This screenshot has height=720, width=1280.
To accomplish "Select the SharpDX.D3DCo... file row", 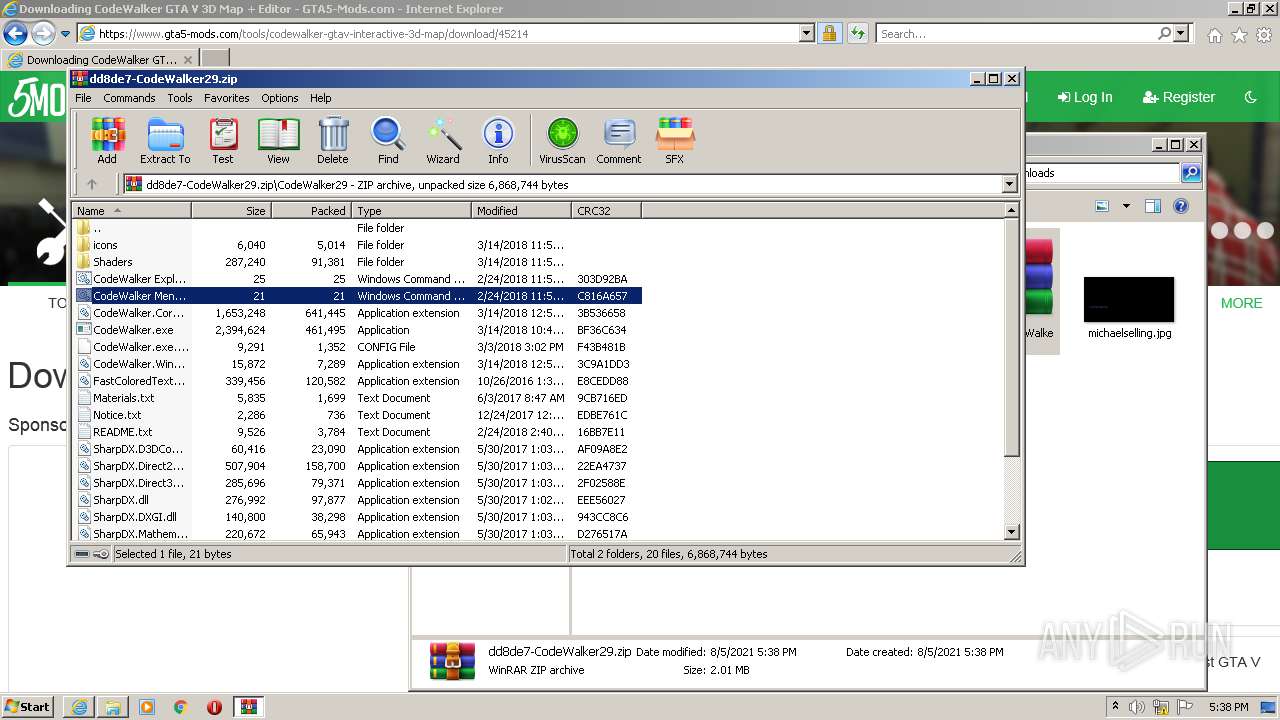I will pos(357,449).
